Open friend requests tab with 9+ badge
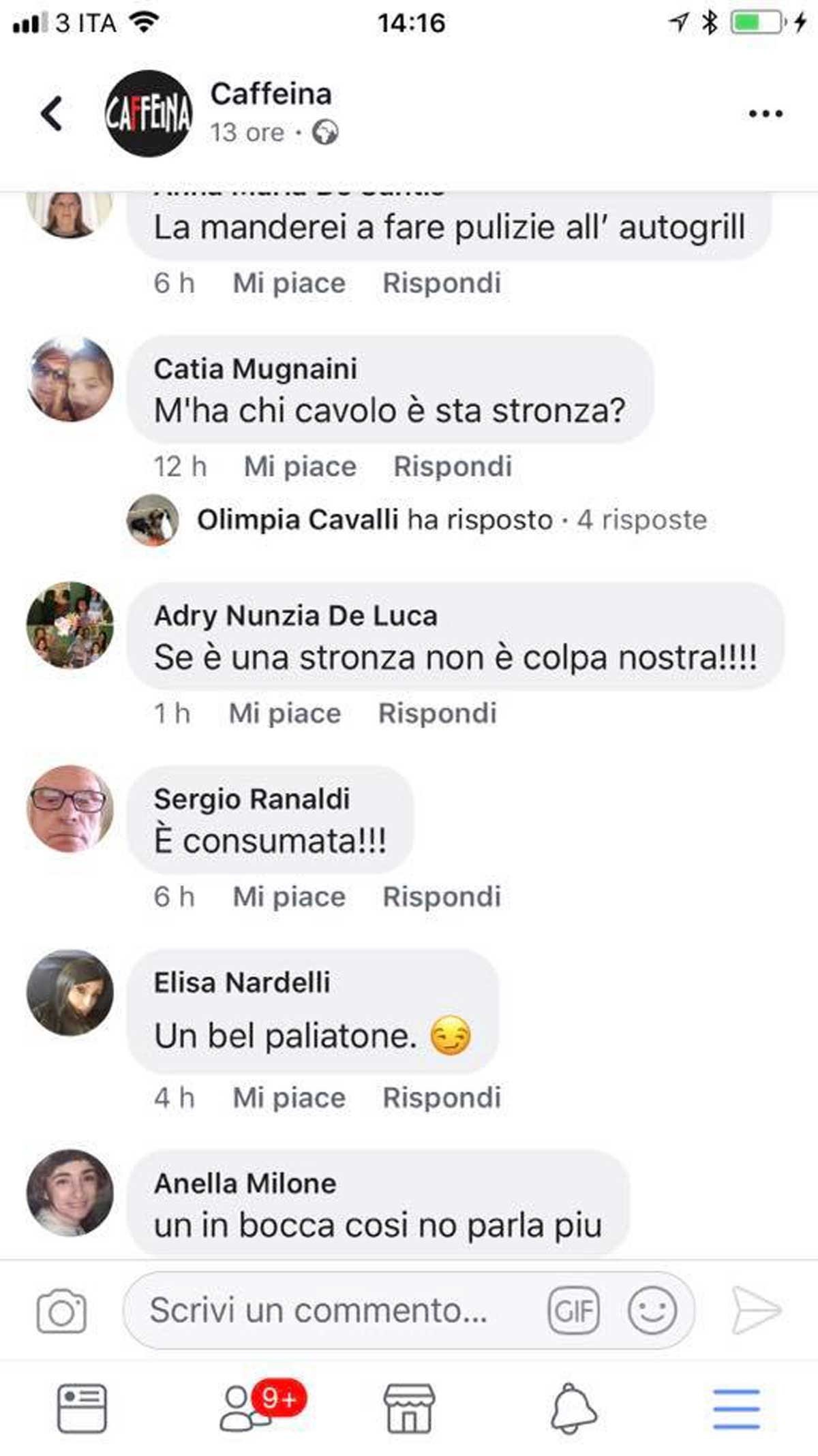Image resolution: width=818 pixels, height=1456 pixels. tap(262, 1407)
